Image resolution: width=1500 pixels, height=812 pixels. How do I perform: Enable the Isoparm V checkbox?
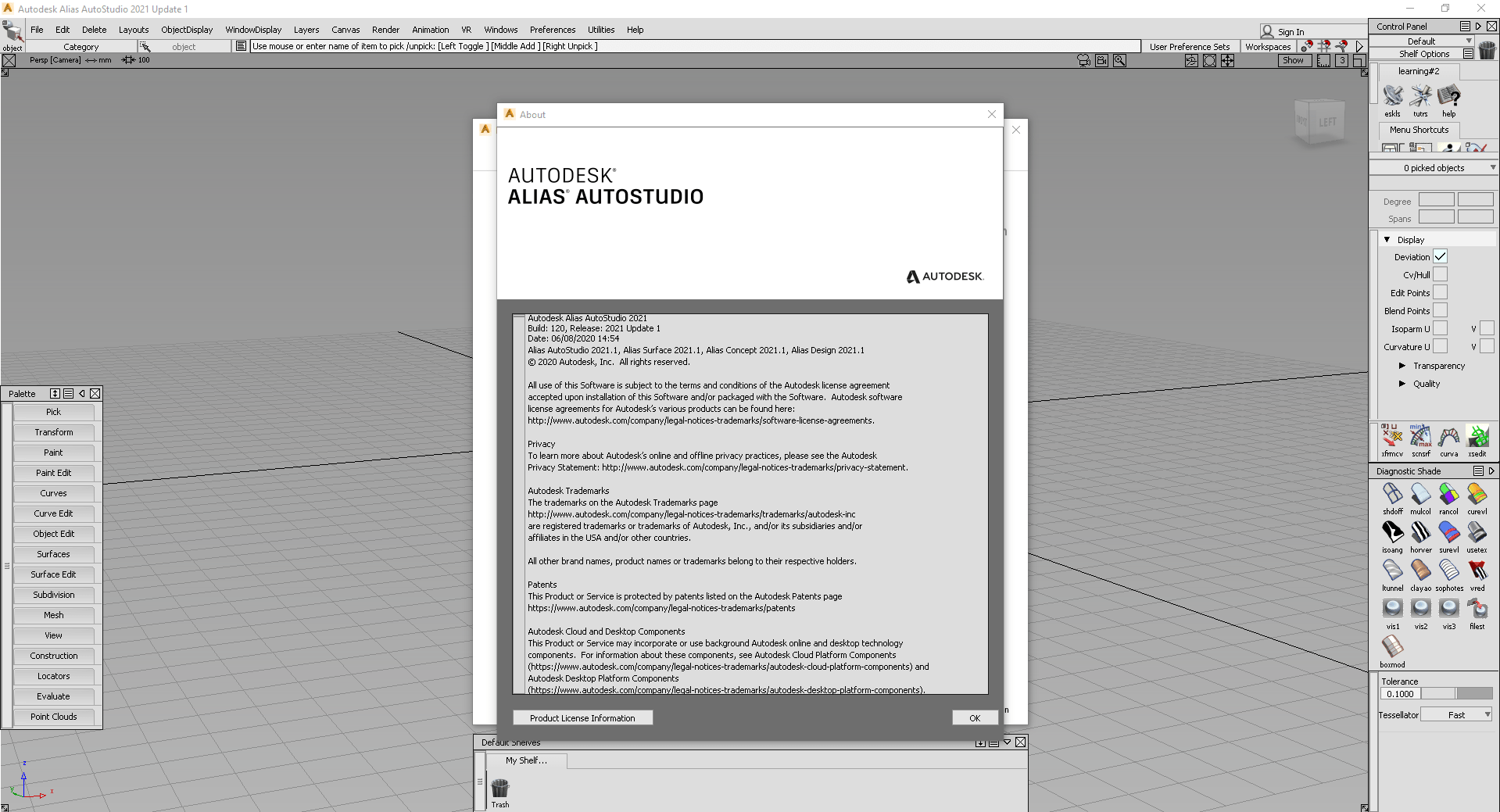coord(1487,328)
